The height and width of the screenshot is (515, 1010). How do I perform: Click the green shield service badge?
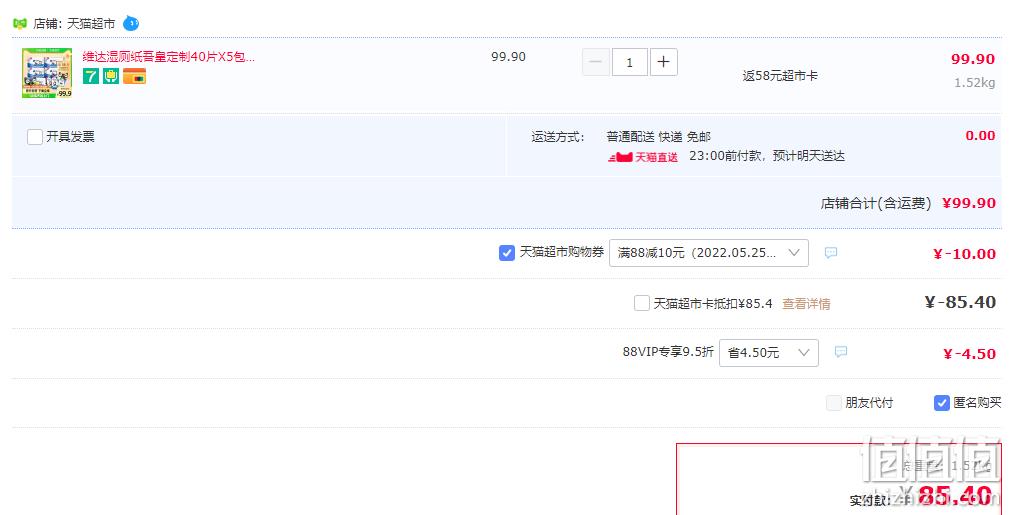111,77
